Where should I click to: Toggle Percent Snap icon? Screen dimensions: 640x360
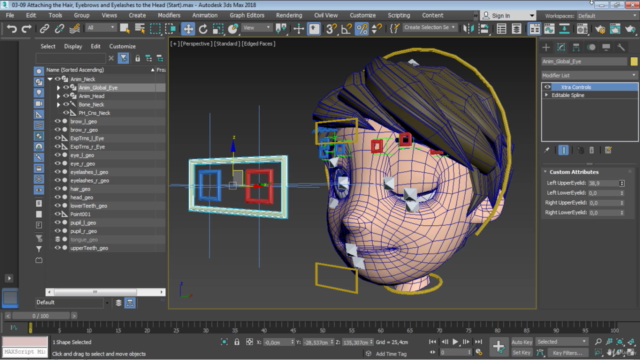point(362,29)
